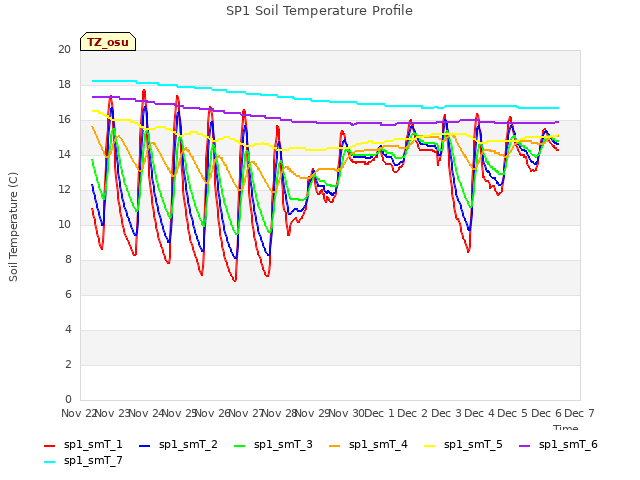Click the red sp1_smT_1 legend swatch
Image resolution: width=640 pixels, height=480 pixels.
49,446
